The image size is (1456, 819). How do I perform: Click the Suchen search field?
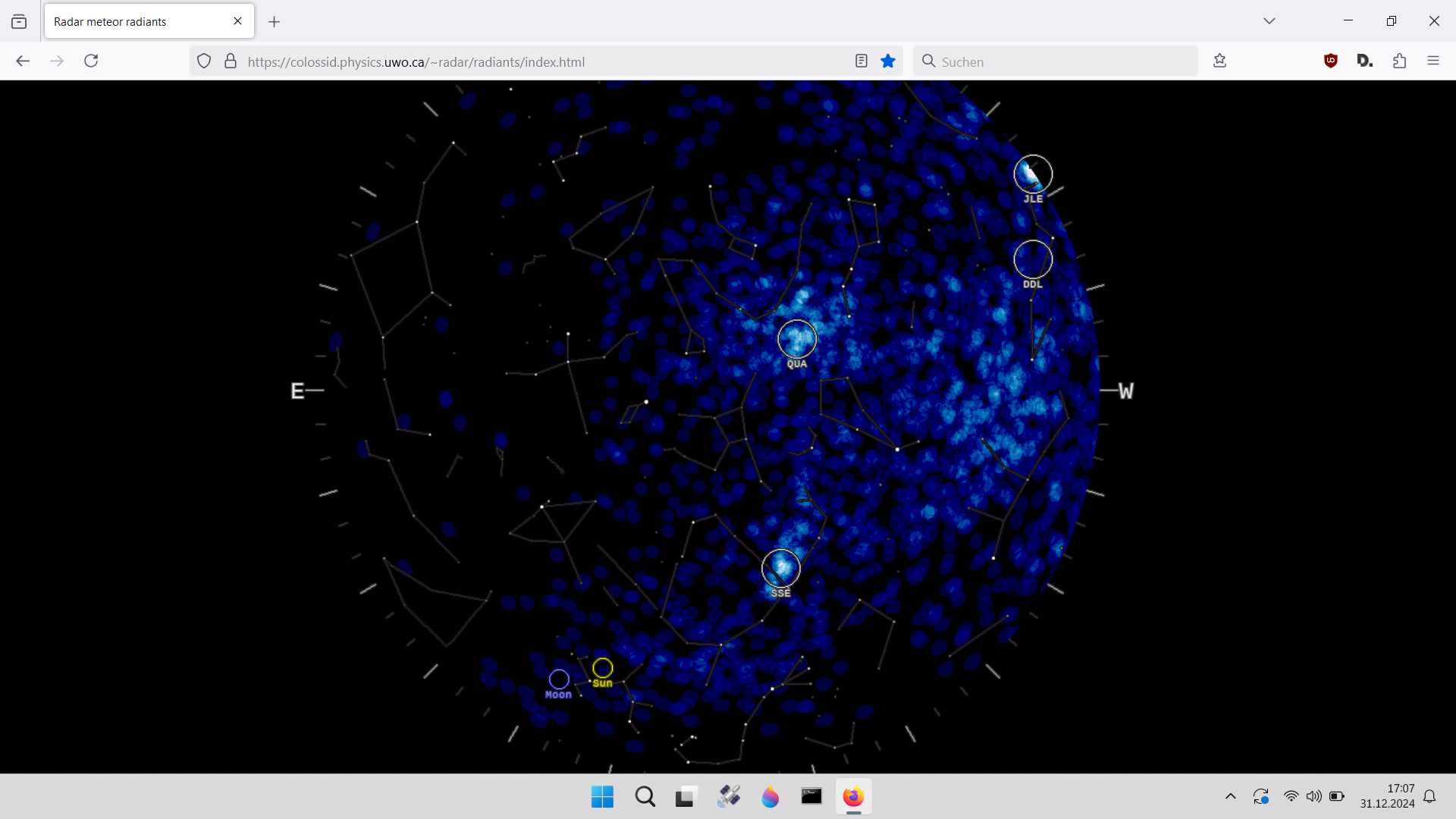(1056, 61)
